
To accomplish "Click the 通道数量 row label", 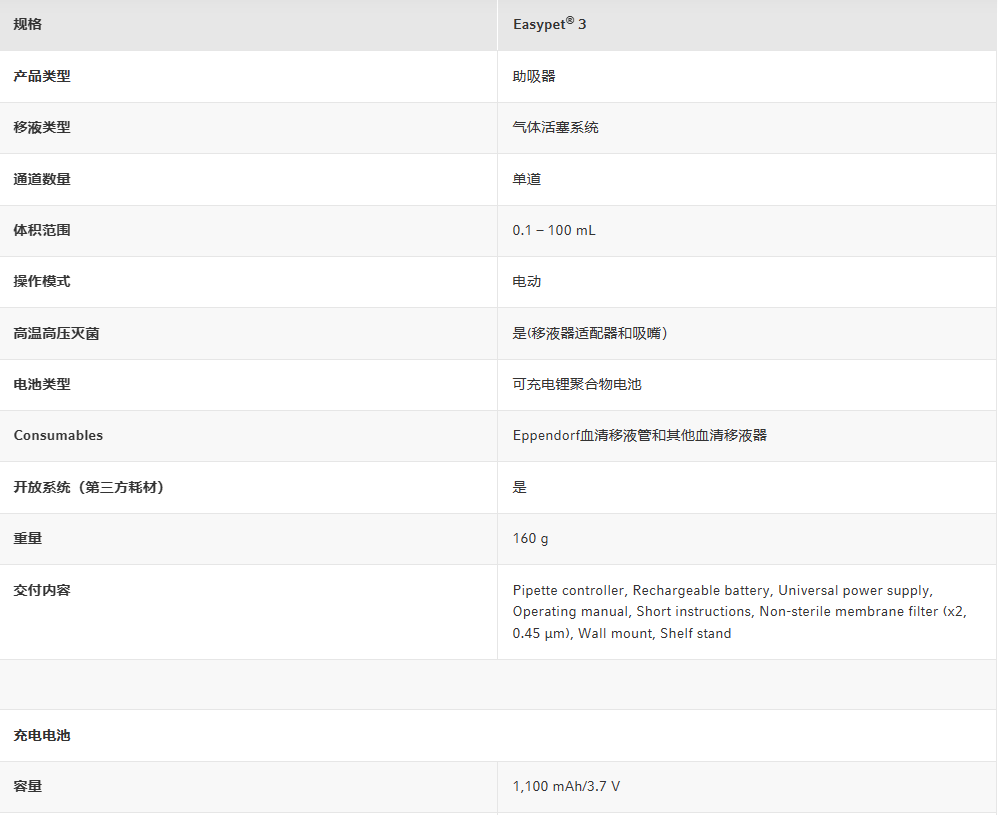I will coord(42,180).
